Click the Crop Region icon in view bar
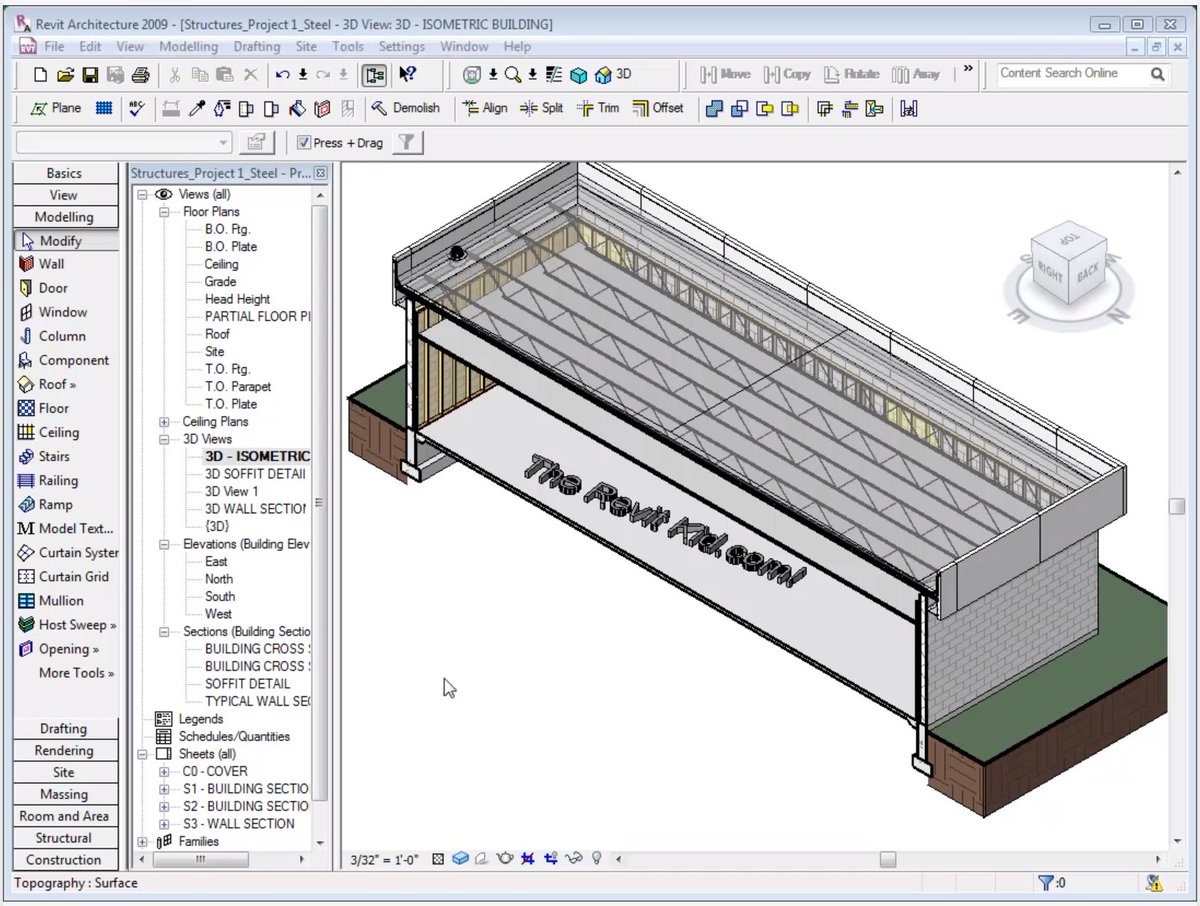Screen dimensions: 1200x906 pyautogui.click(x=529, y=859)
